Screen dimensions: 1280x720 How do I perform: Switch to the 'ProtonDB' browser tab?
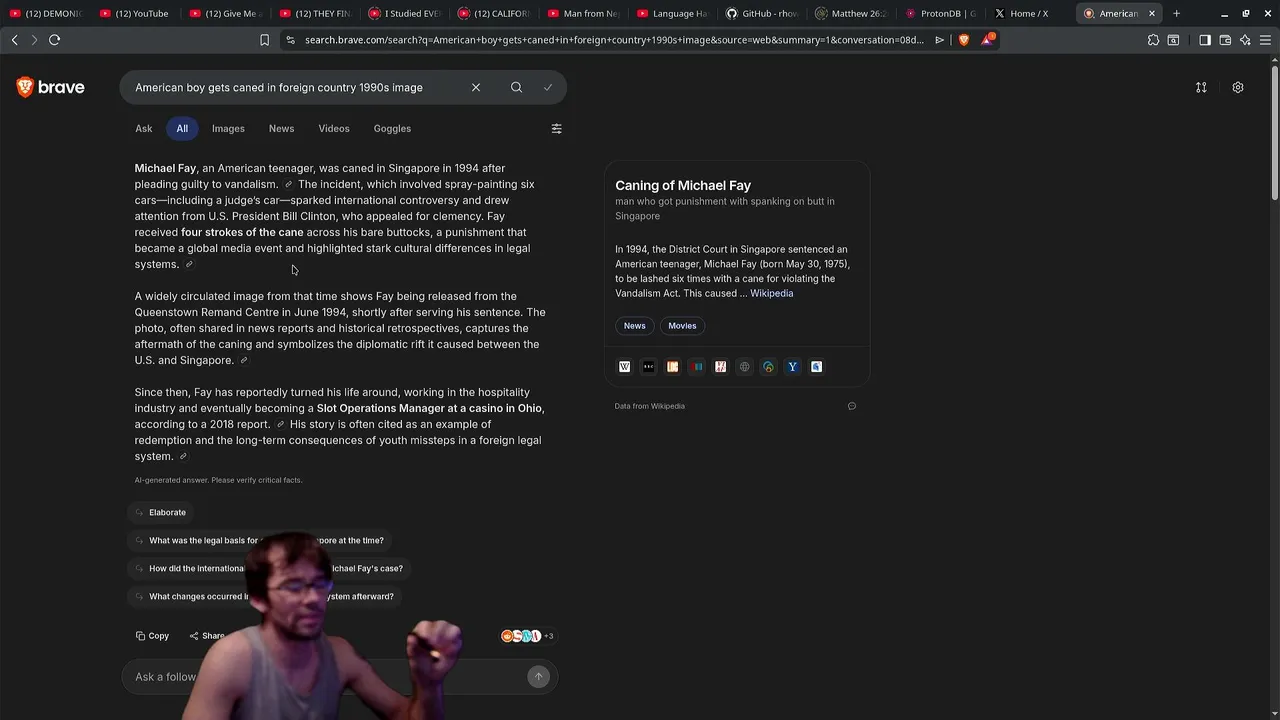940,13
